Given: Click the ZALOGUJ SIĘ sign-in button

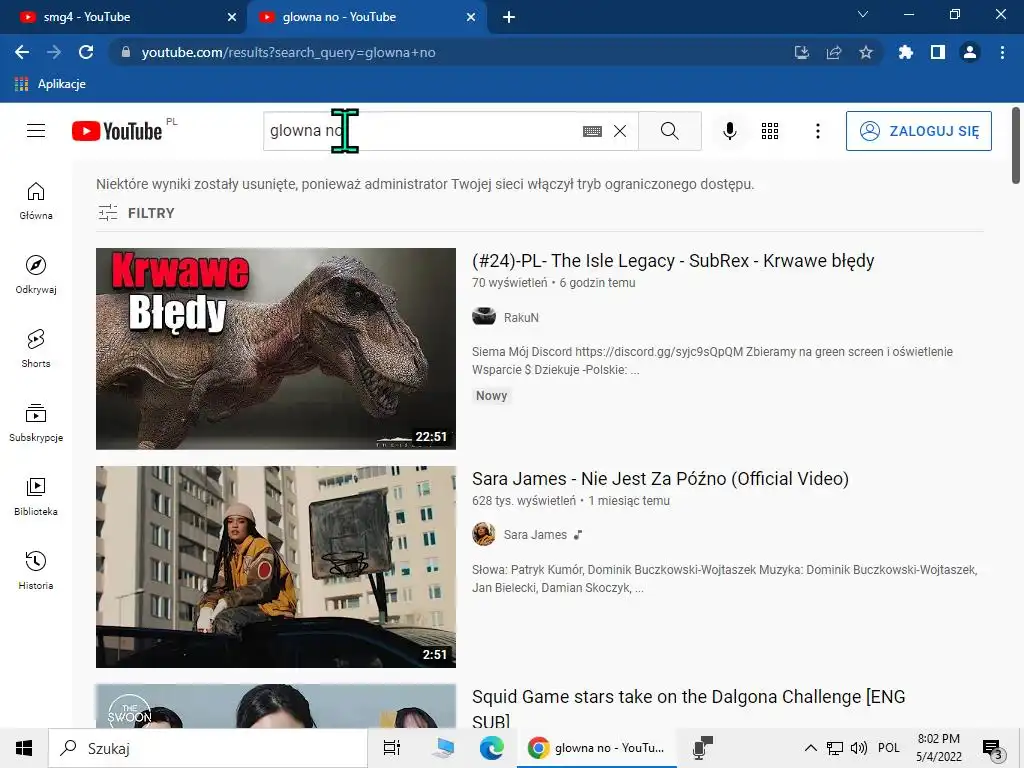Looking at the screenshot, I should click(x=918, y=131).
